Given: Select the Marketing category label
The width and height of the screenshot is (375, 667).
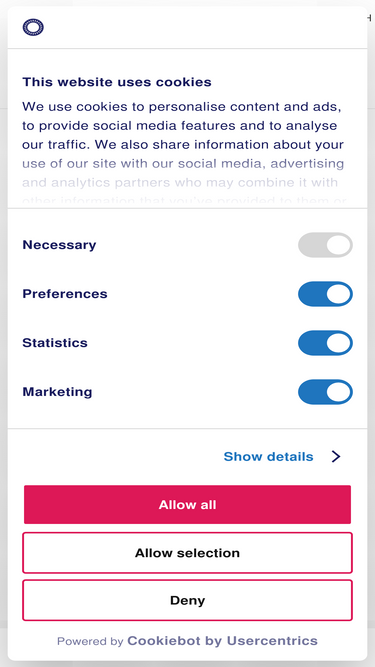Looking at the screenshot, I should coord(57,392).
